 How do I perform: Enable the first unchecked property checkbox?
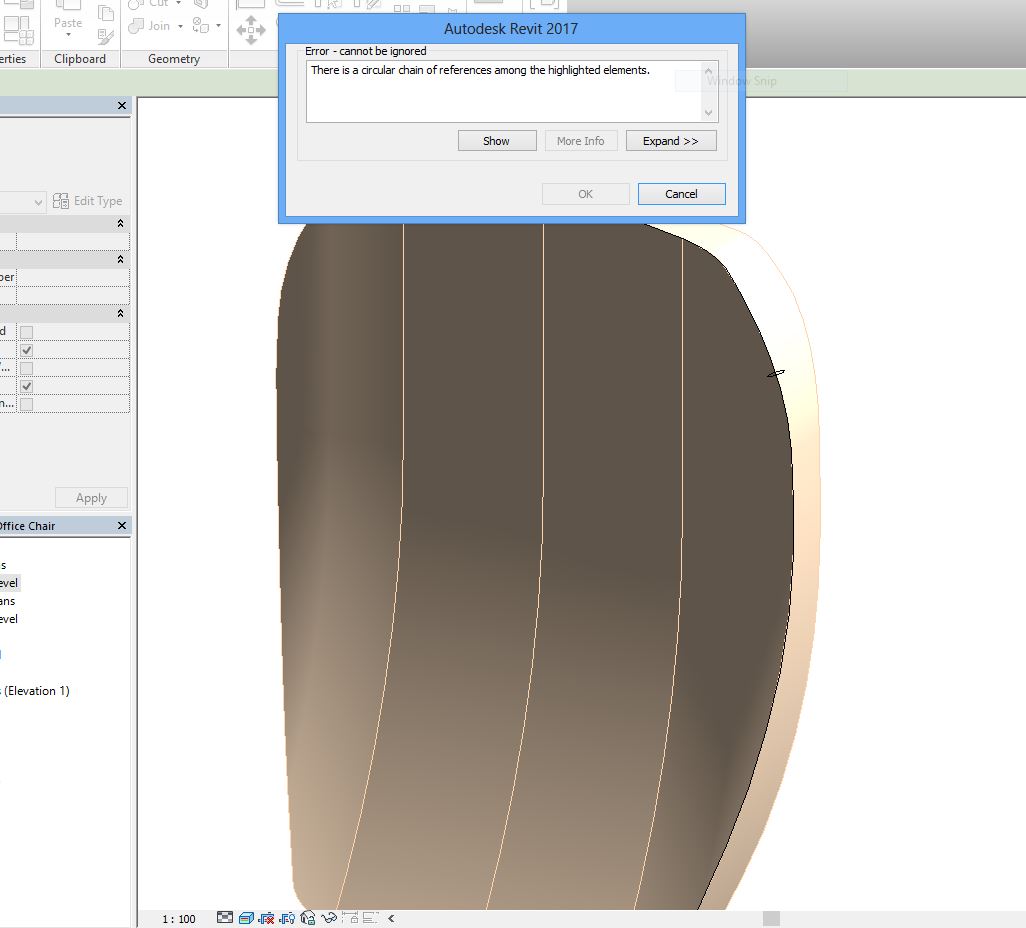[26, 330]
